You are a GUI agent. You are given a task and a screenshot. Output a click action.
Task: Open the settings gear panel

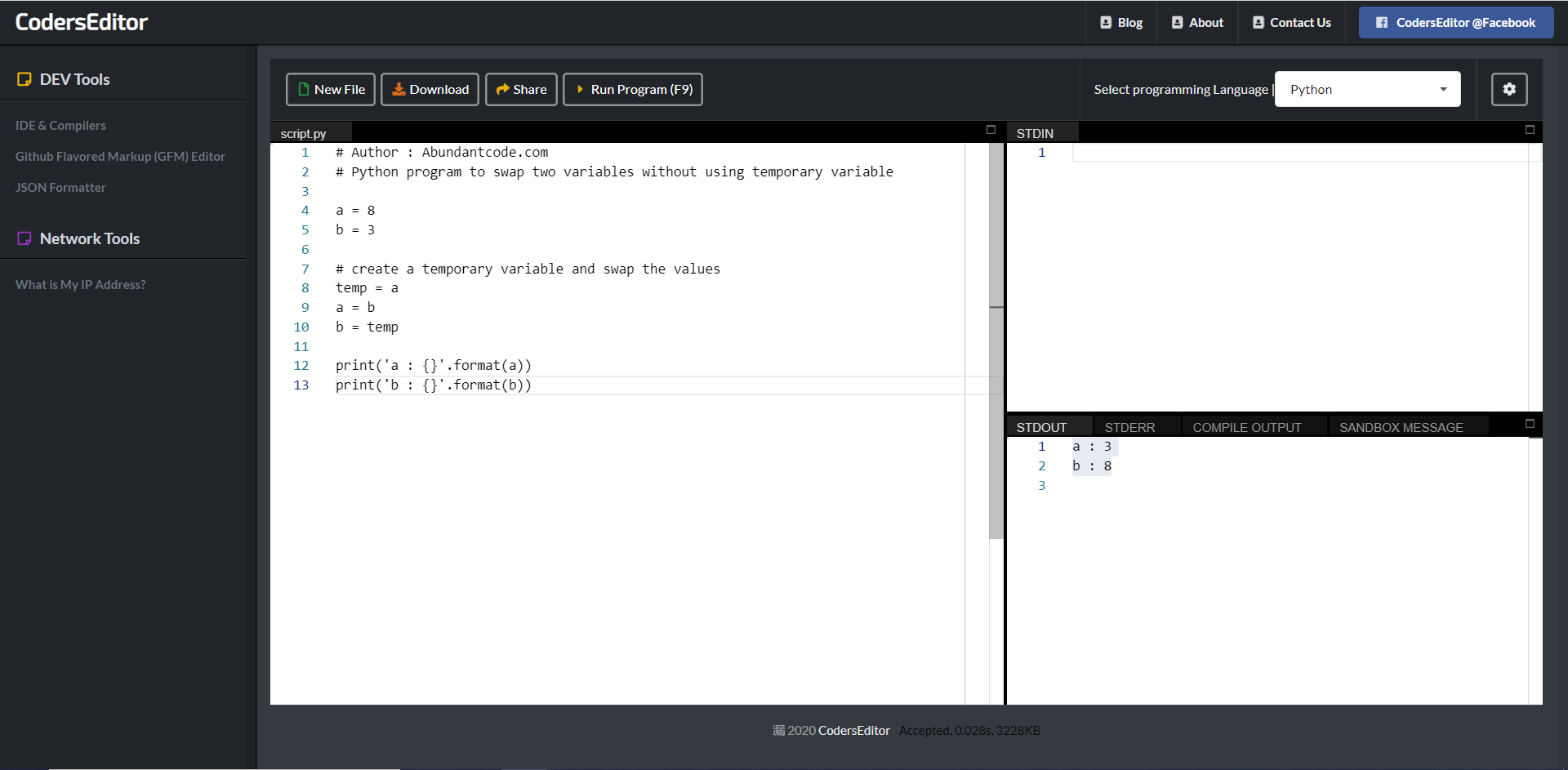(x=1509, y=89)
